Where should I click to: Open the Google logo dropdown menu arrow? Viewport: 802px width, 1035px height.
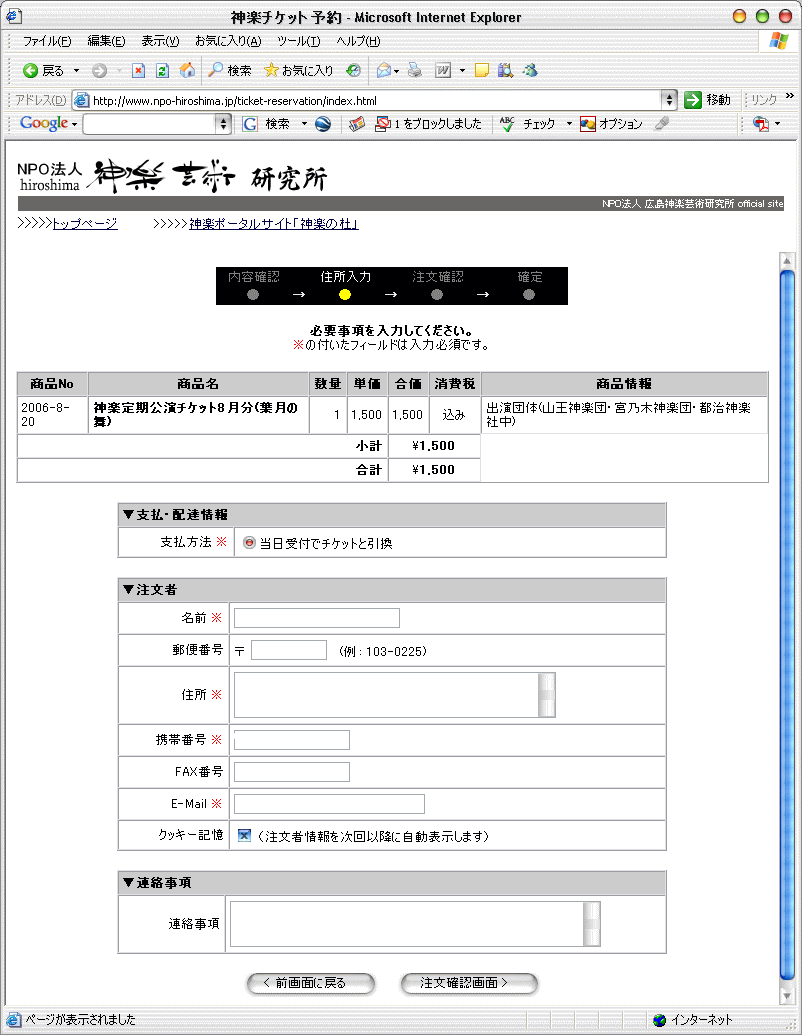75,124
